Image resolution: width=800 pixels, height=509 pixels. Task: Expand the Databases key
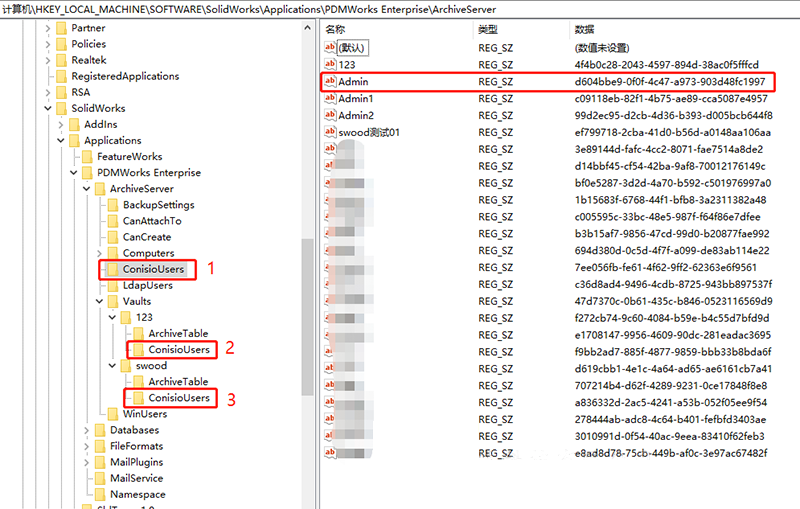coord(86,430)
